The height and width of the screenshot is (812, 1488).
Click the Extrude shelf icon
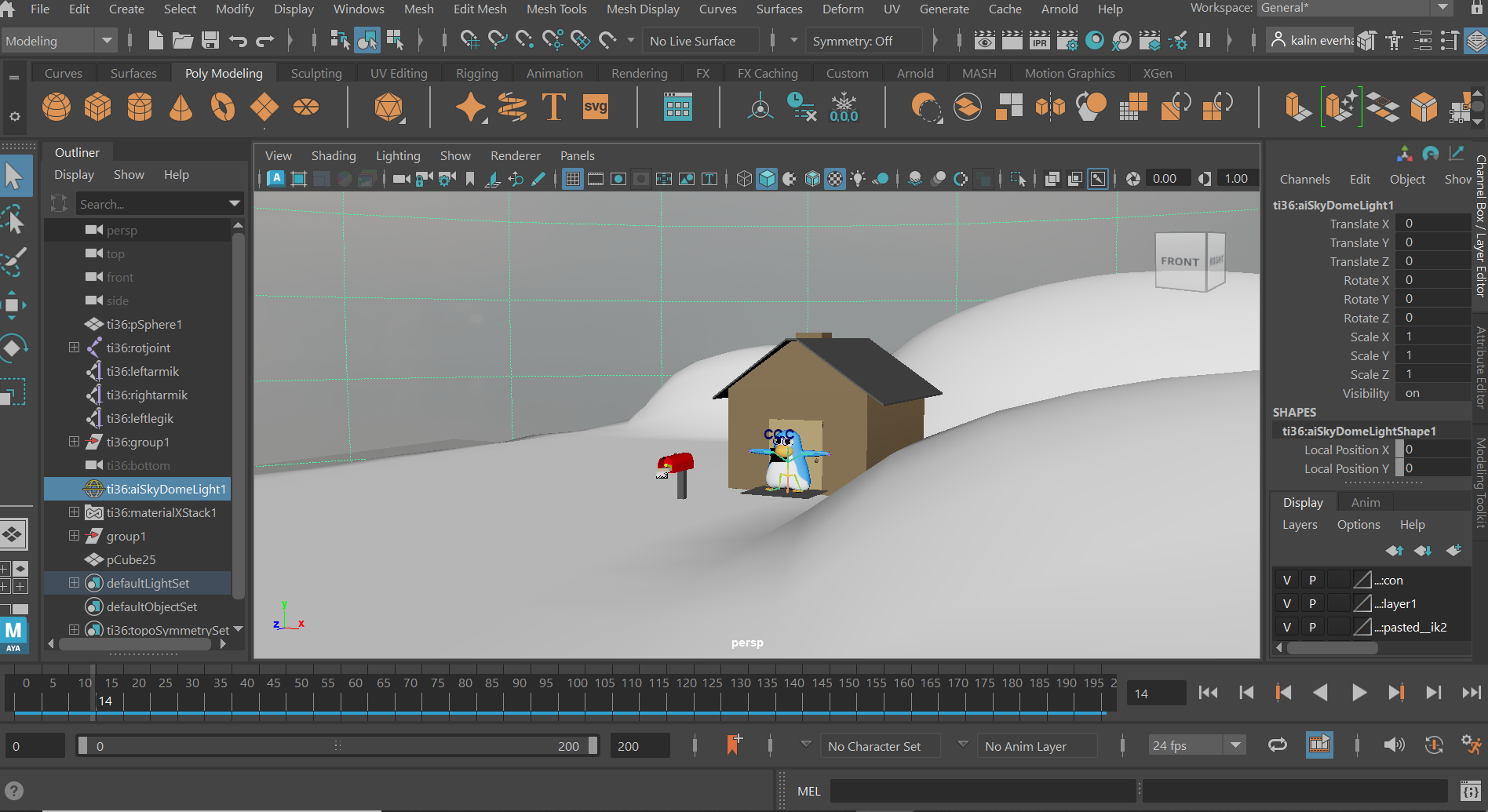[1297, 107]
